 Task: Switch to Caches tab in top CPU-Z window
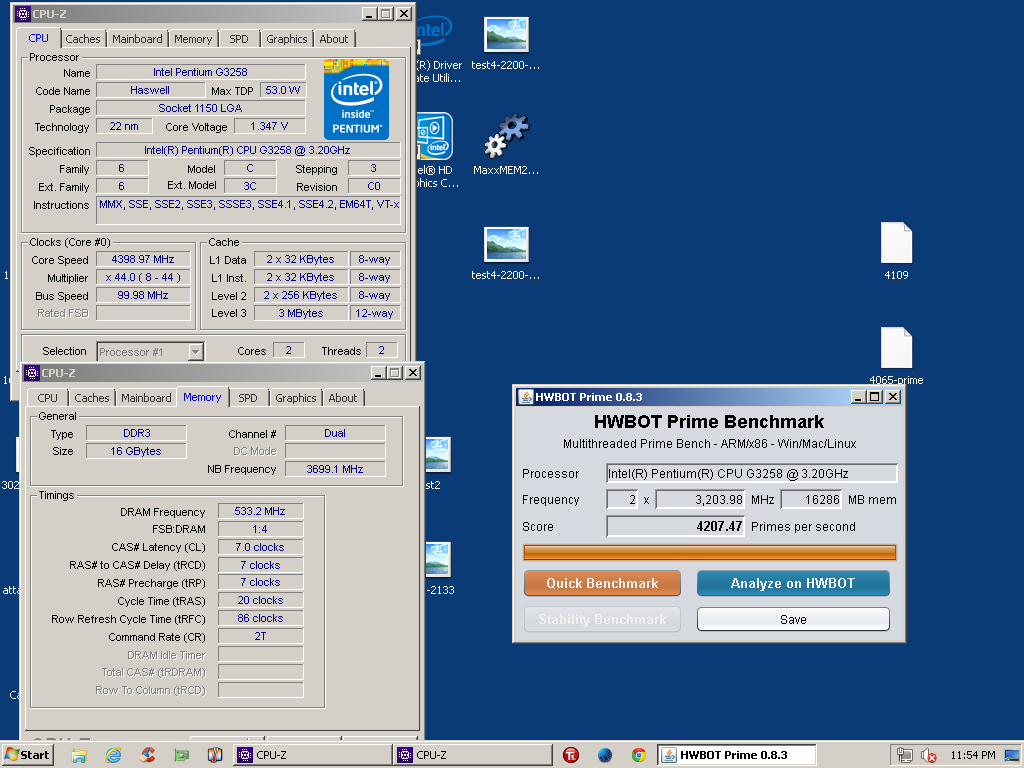point(83,39)
